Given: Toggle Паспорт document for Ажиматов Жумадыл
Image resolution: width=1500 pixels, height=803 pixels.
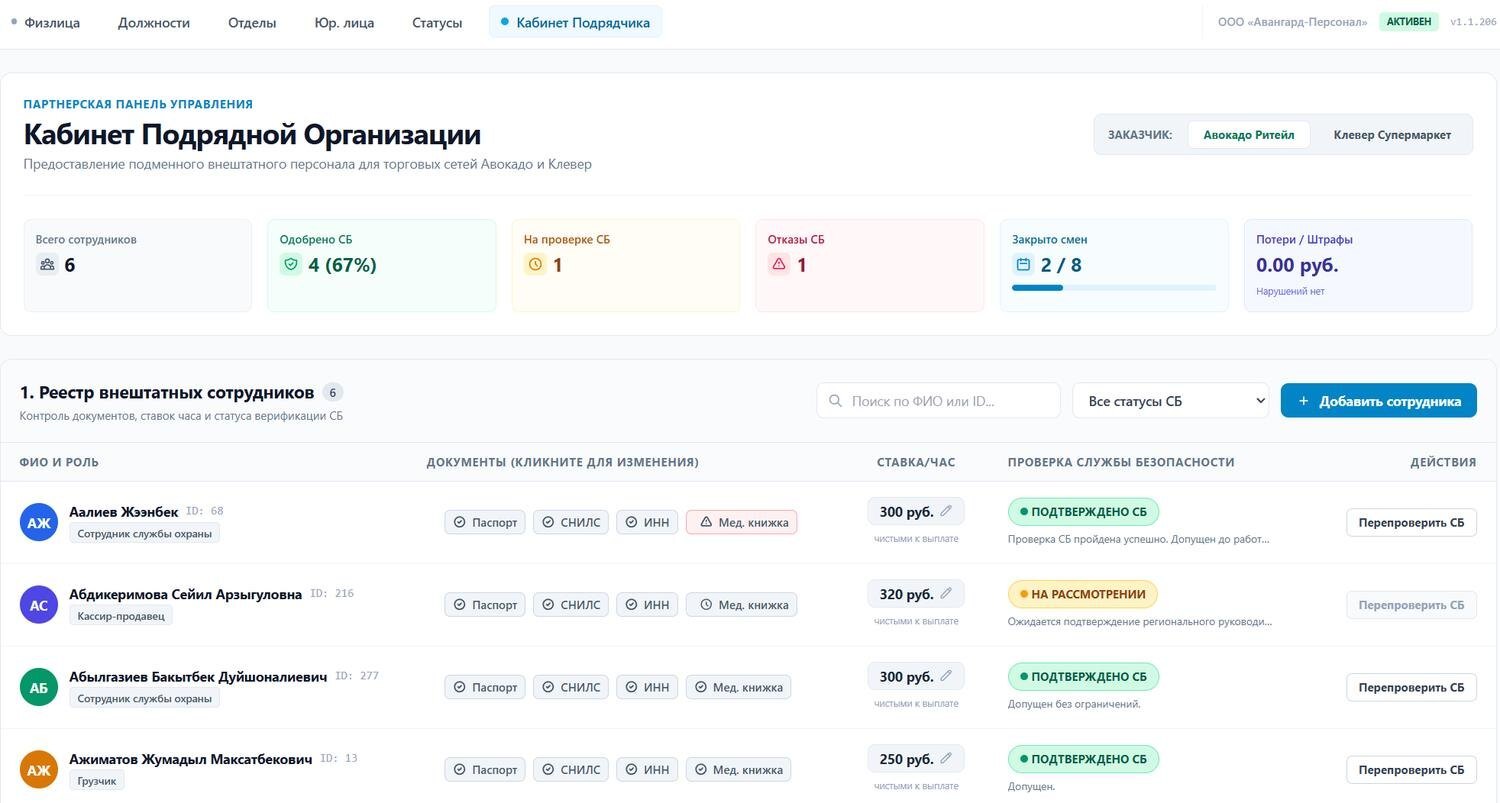Looking at the screenshot, I should (x=485, y=769).
